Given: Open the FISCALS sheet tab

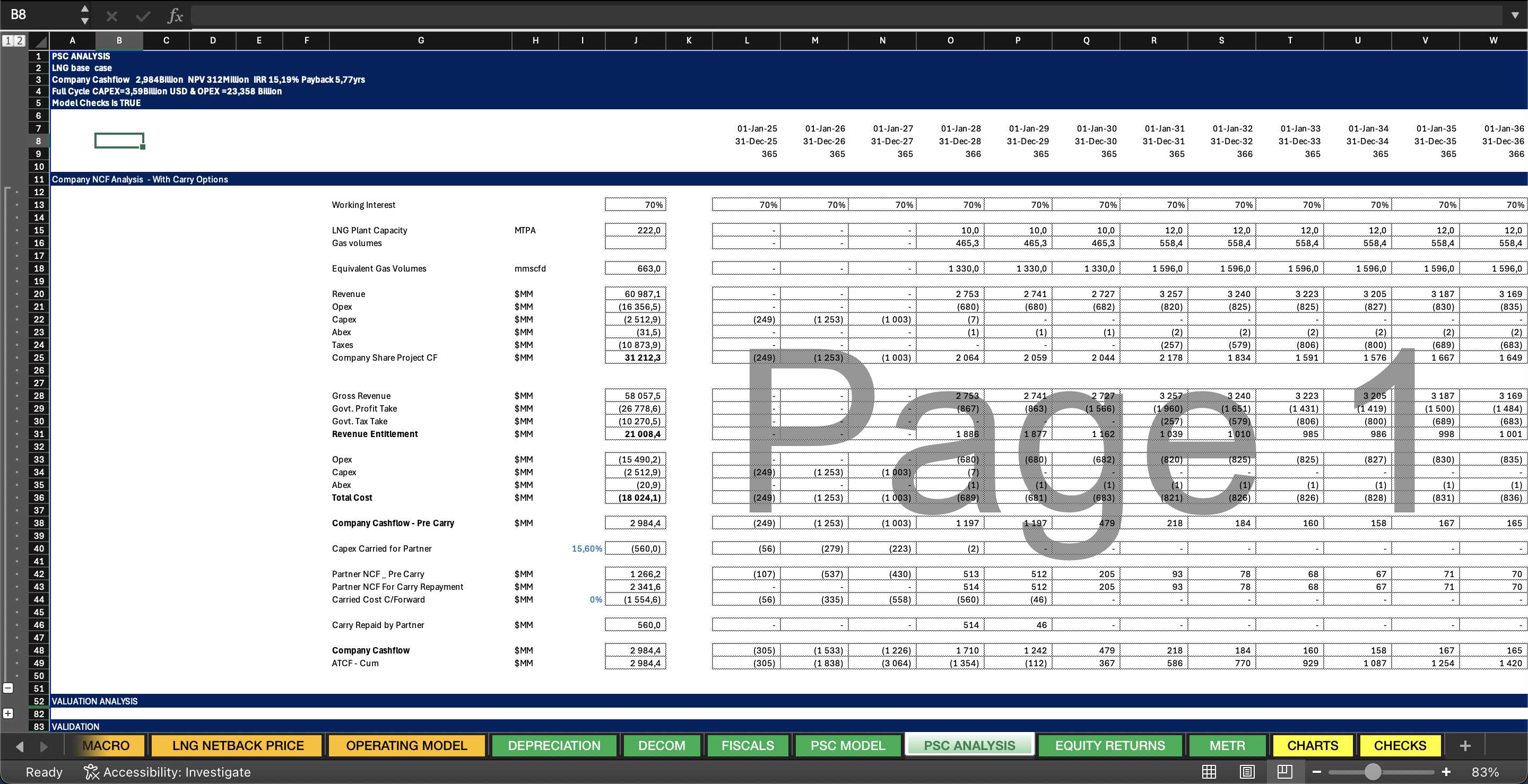Looking at the screenshot, I should coord(748,745).
